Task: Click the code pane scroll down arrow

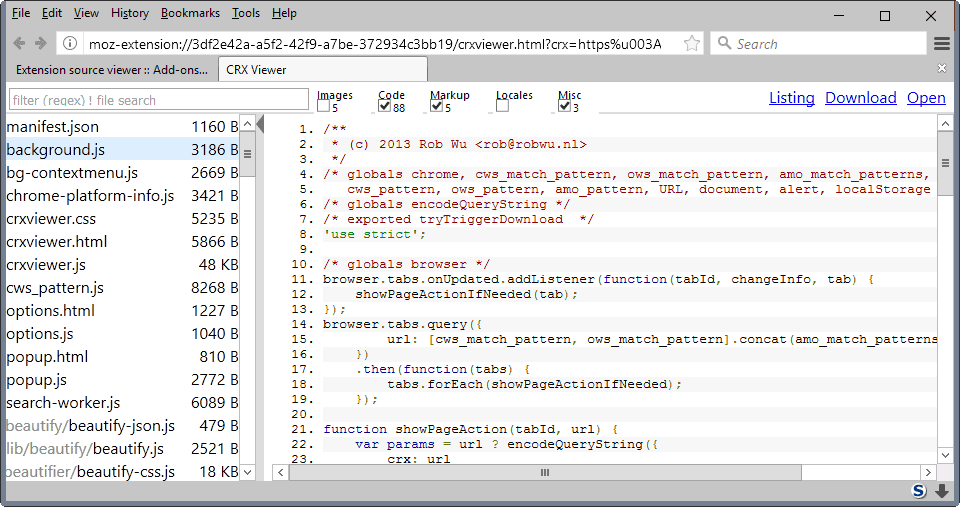Action: click(x=945, y=455)
